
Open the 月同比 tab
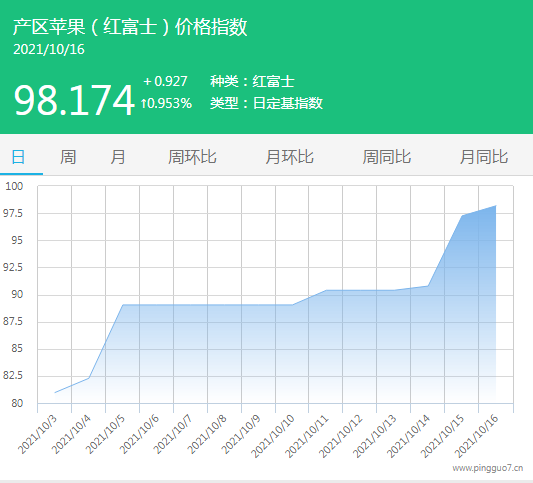point(484,157)
